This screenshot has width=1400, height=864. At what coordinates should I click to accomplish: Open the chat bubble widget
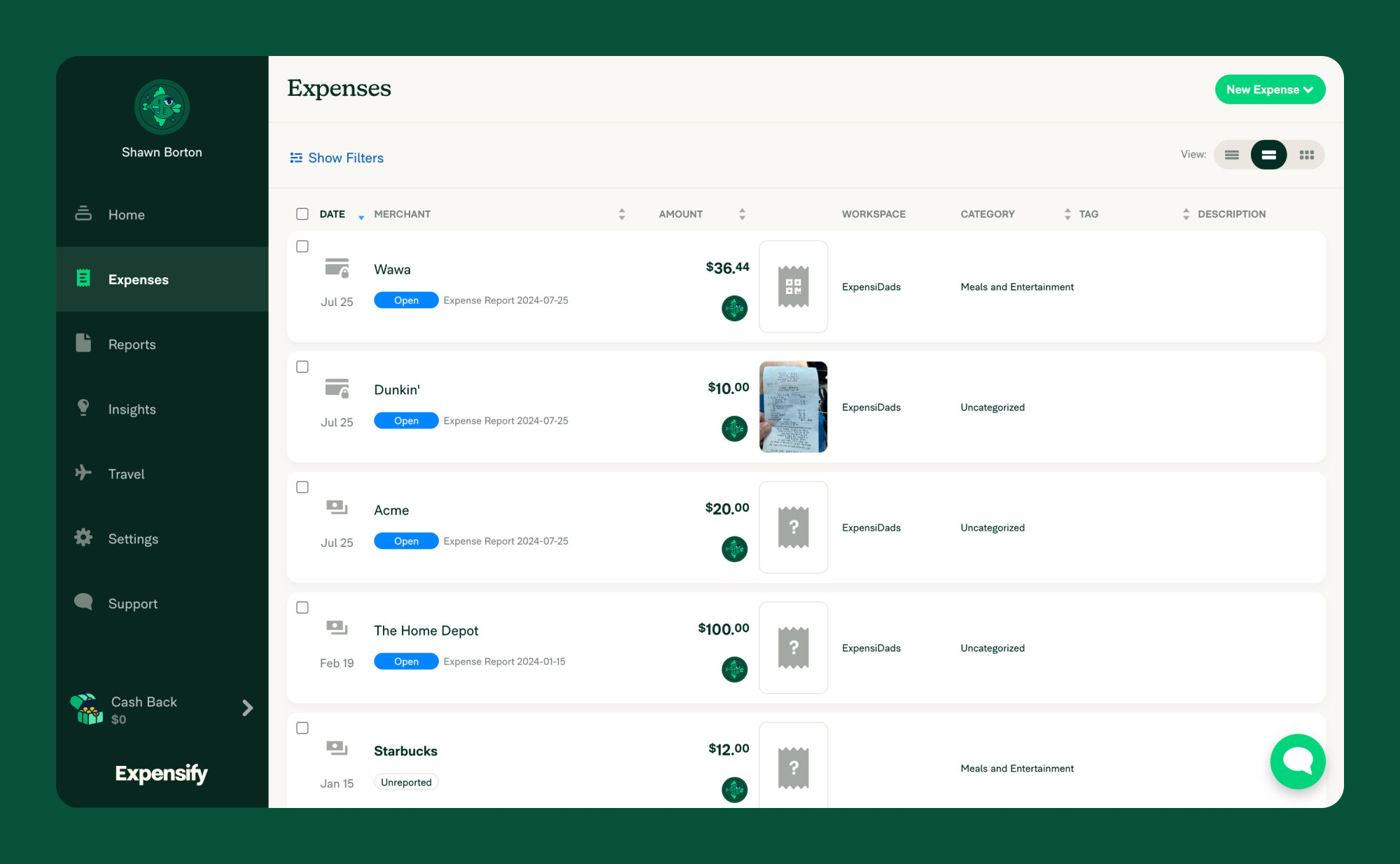coord(1298,761)
